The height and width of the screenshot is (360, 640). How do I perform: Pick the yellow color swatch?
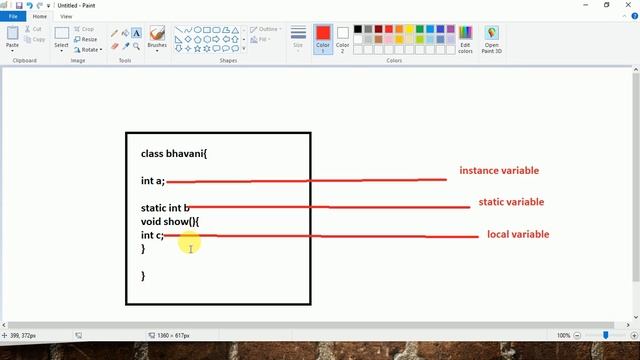pyautogui.click(x=409, y=29)
